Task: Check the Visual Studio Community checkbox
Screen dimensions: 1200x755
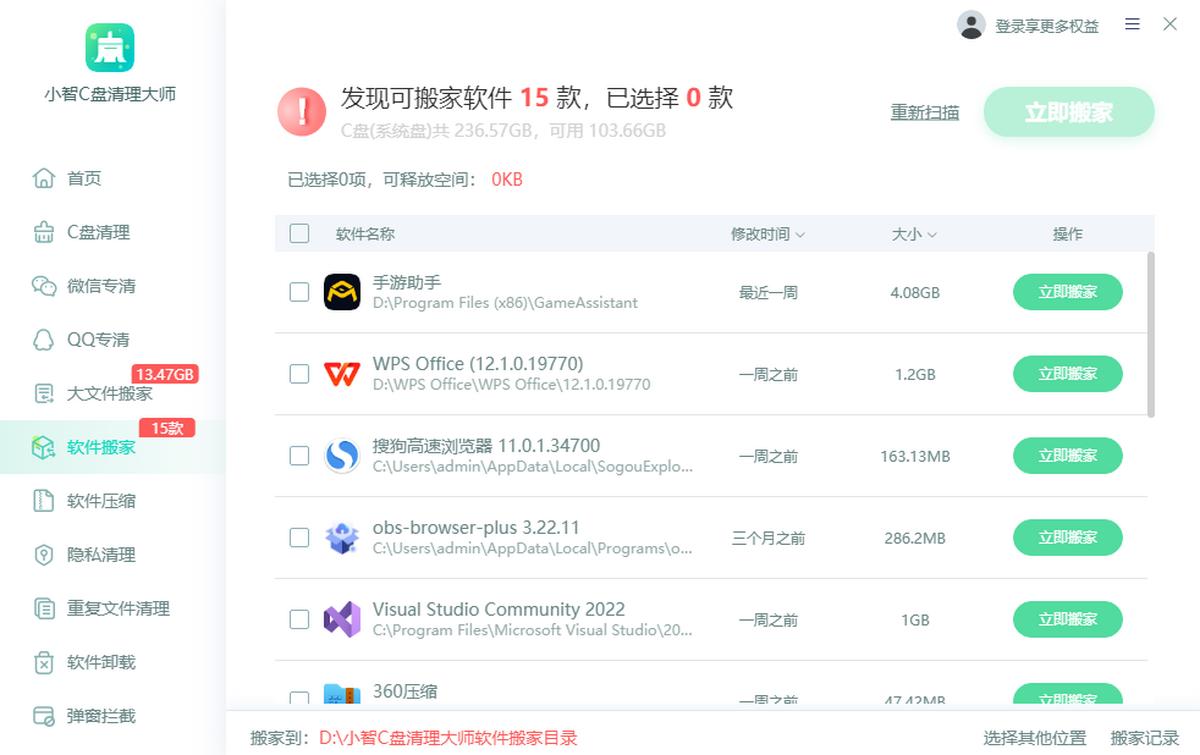Action: click(299, 620)
